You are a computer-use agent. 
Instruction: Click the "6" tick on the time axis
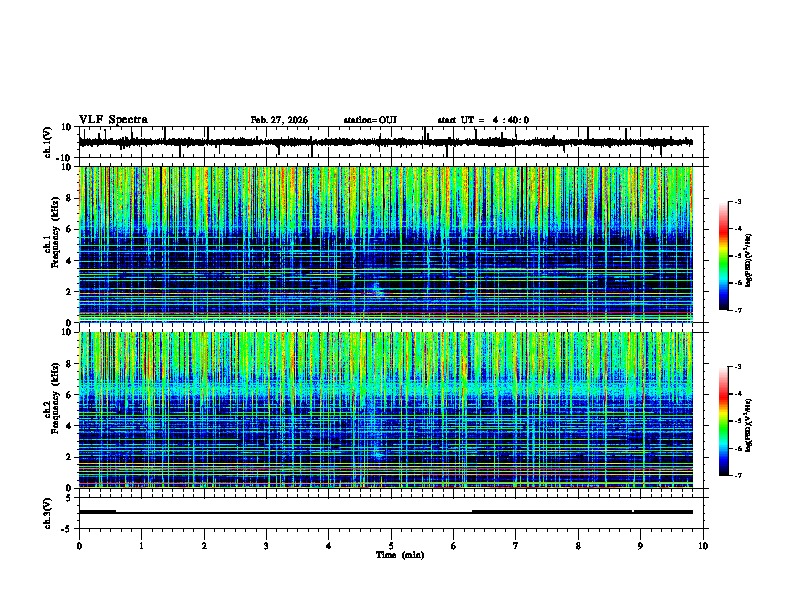click(x=454, y=545)
